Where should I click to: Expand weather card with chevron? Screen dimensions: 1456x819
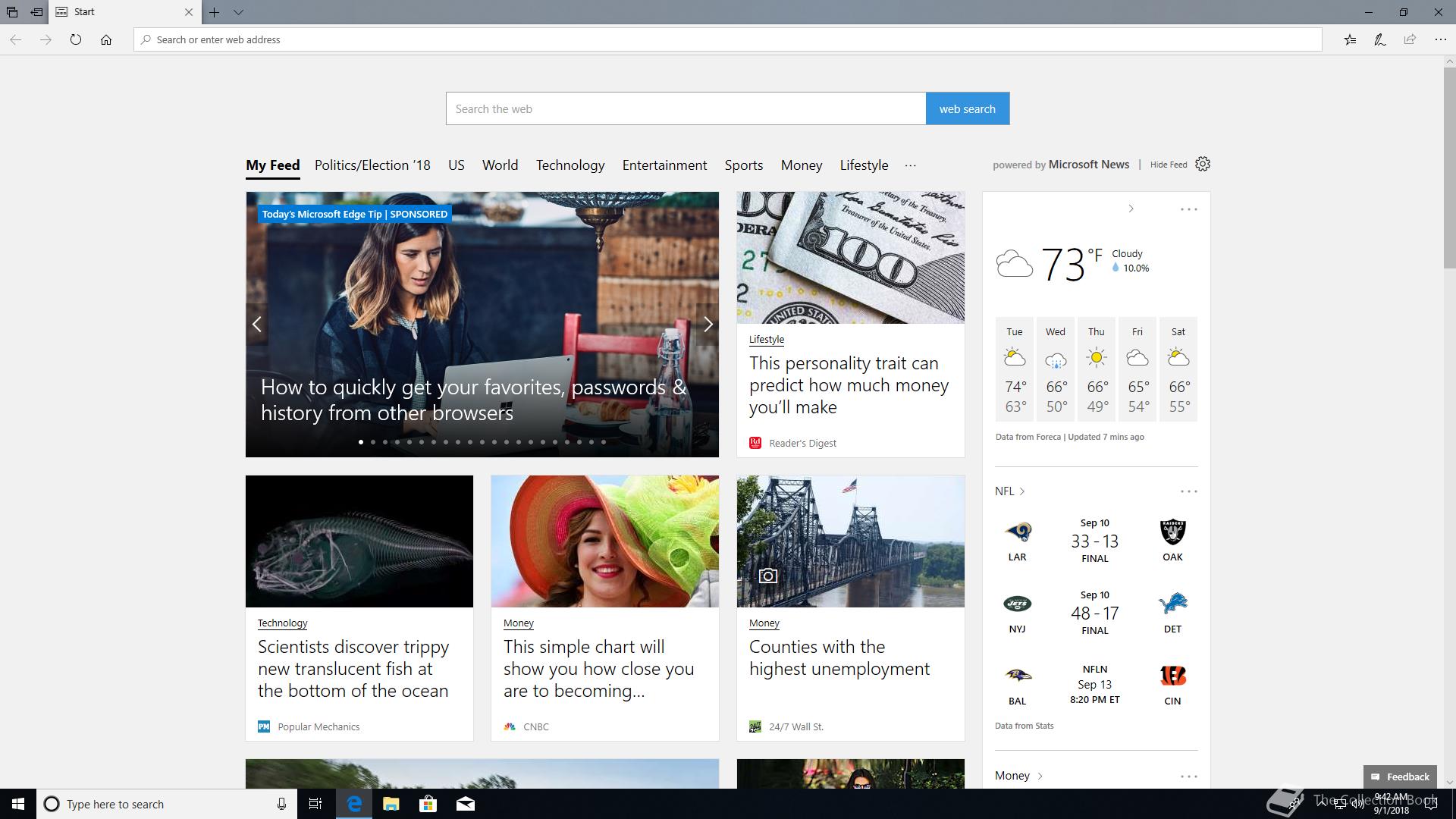[1131, 209]
